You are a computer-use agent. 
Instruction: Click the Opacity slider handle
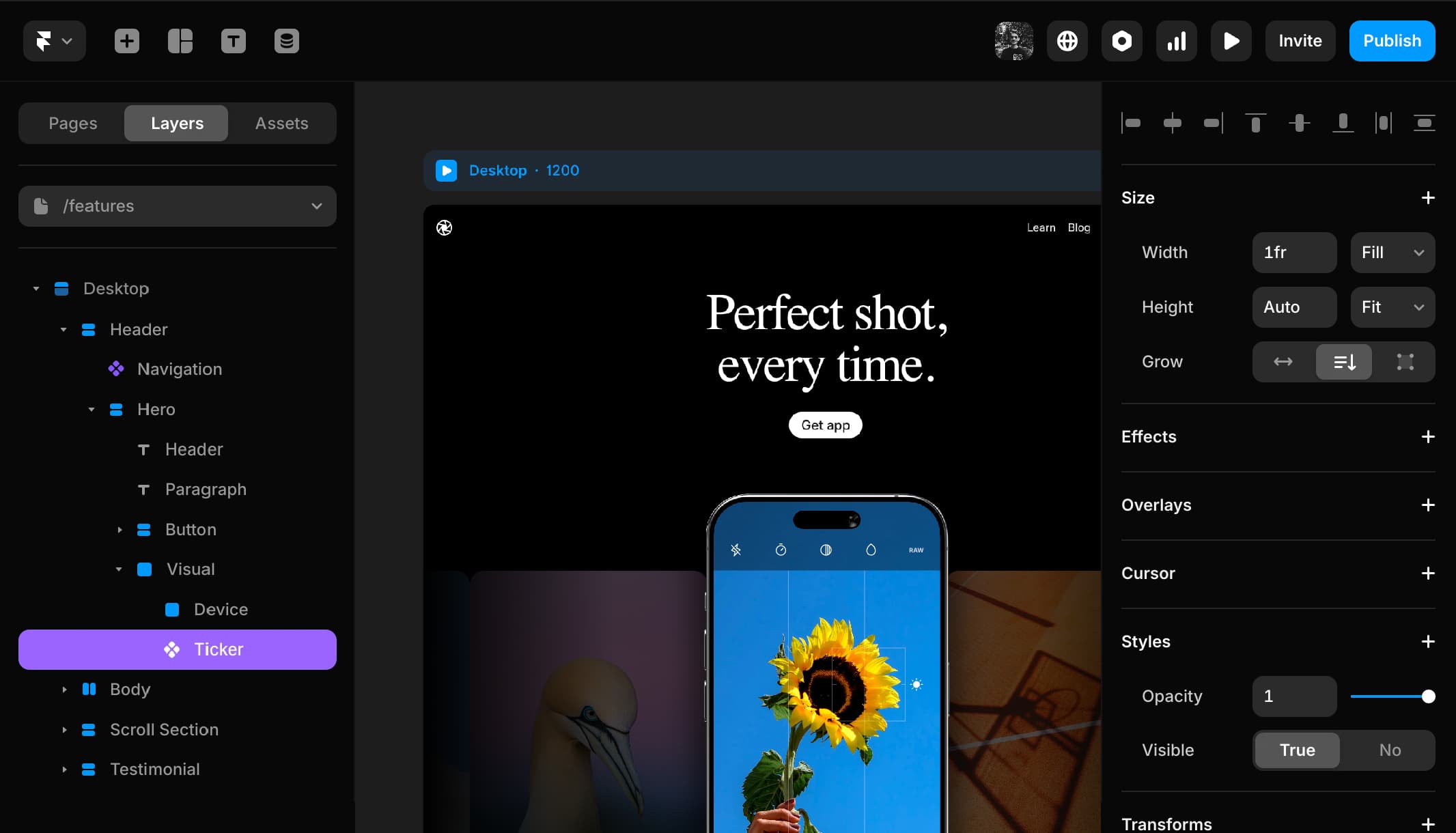(x=1428, y=696)
